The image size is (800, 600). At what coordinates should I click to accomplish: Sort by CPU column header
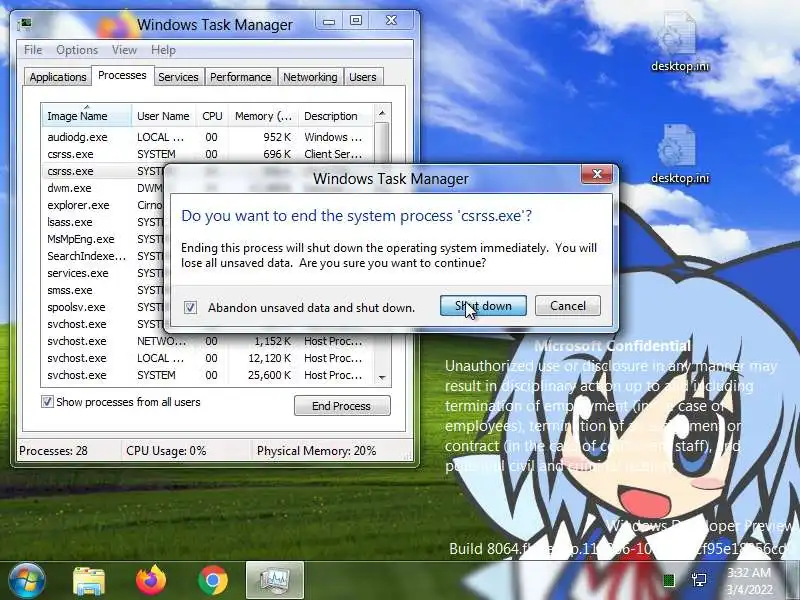coord(212,116)
